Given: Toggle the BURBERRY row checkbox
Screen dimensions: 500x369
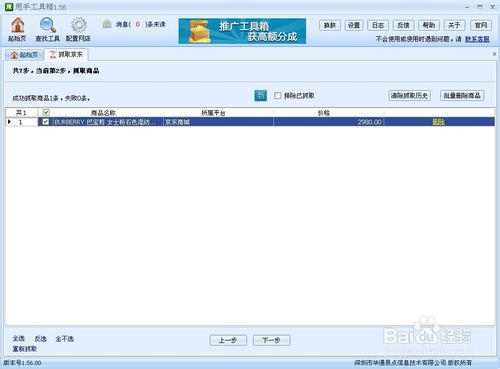Looking at the screenshot, I should point(46,122).
